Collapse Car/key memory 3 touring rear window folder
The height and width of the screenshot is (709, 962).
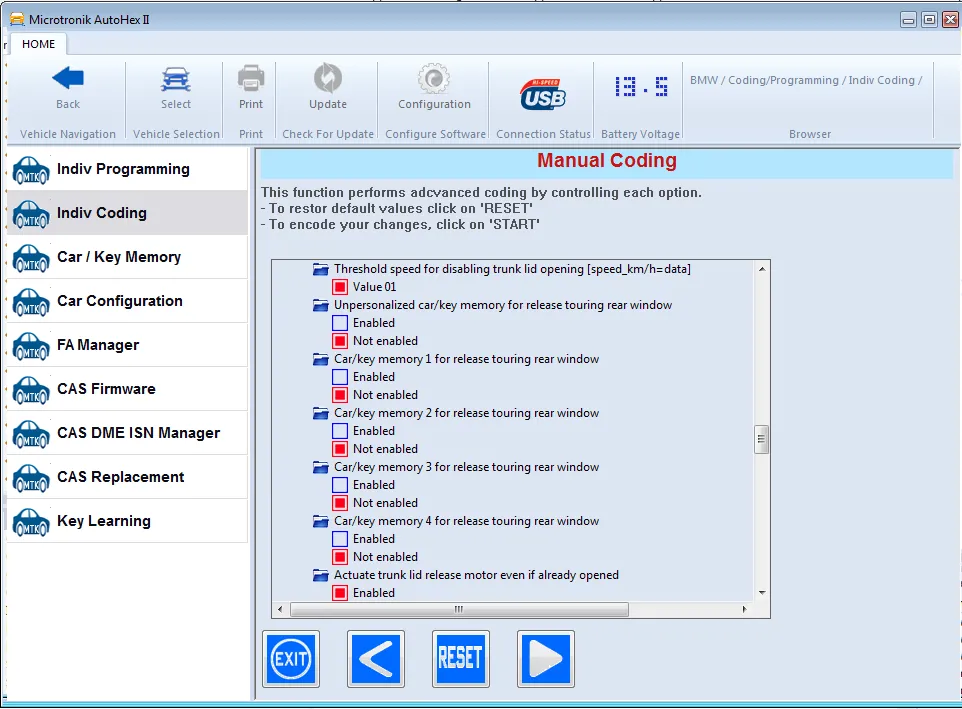click(321, 467)
